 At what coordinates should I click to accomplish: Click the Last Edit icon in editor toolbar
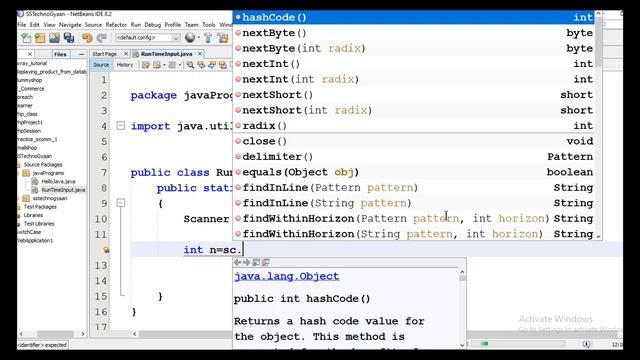pos(146,65)
